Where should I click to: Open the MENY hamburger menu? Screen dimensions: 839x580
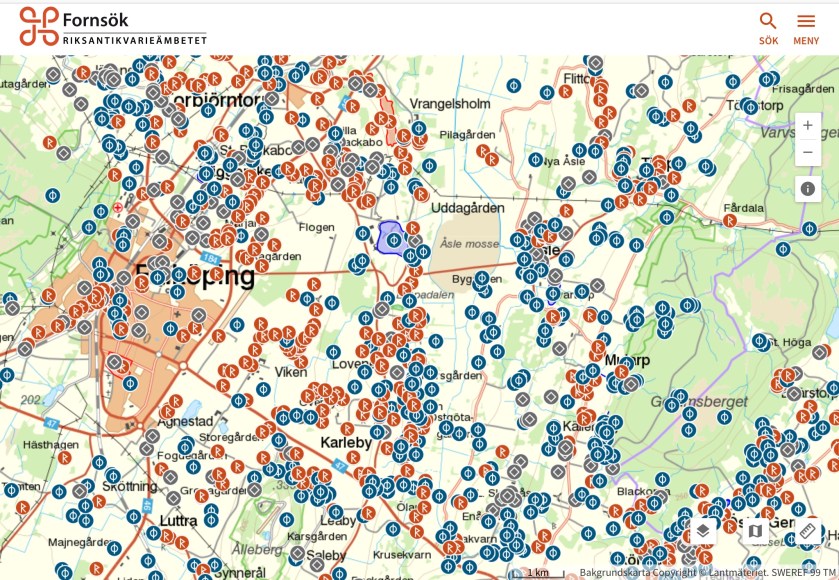point(806,28)
